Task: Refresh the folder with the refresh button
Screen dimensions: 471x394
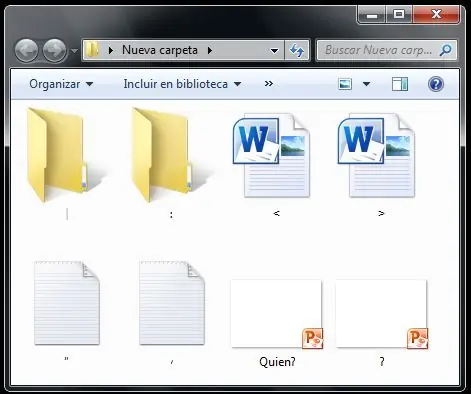Action: [x=297, y=51]
